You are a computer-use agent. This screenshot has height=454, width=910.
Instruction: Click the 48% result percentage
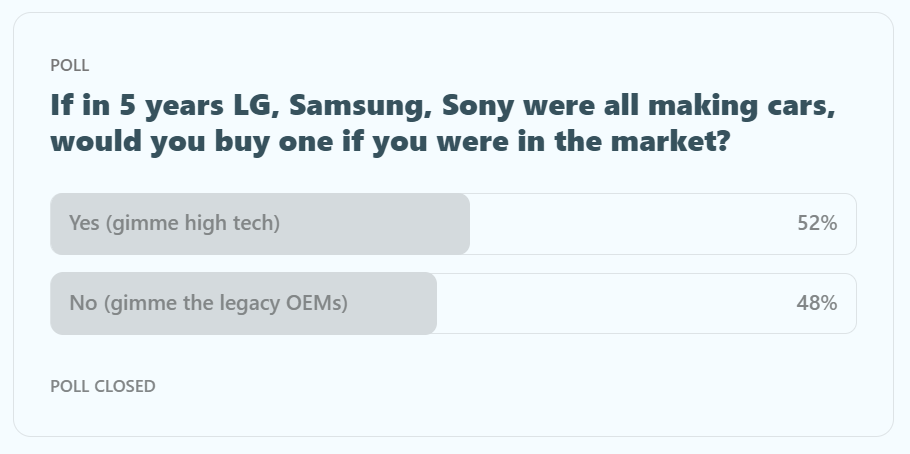(816, 303)
